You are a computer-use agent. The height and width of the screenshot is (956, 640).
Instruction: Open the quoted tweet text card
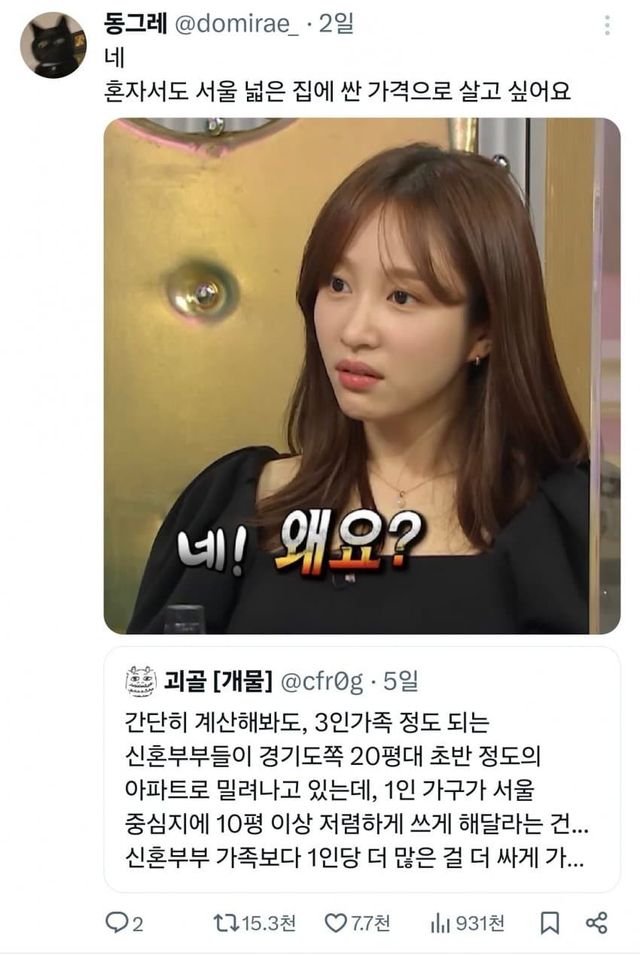pyautogui.click(x=362, y=769)
